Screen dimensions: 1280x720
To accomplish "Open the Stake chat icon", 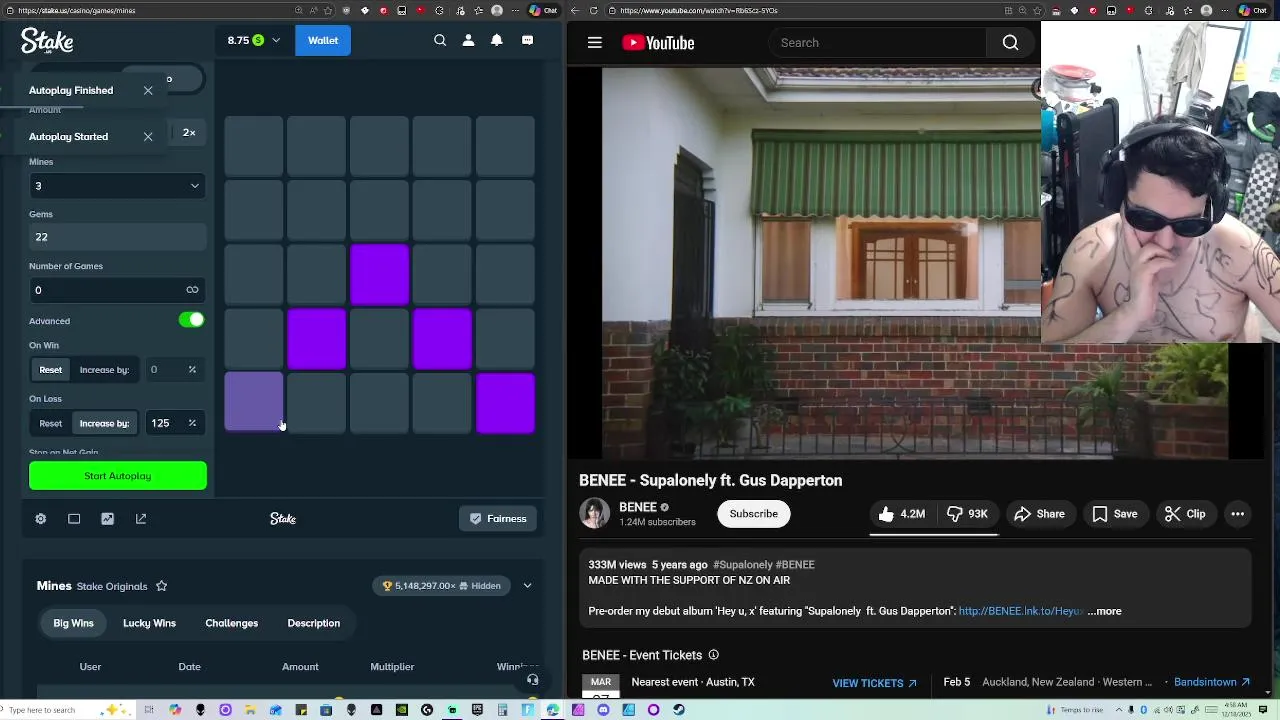I will 527,41.
